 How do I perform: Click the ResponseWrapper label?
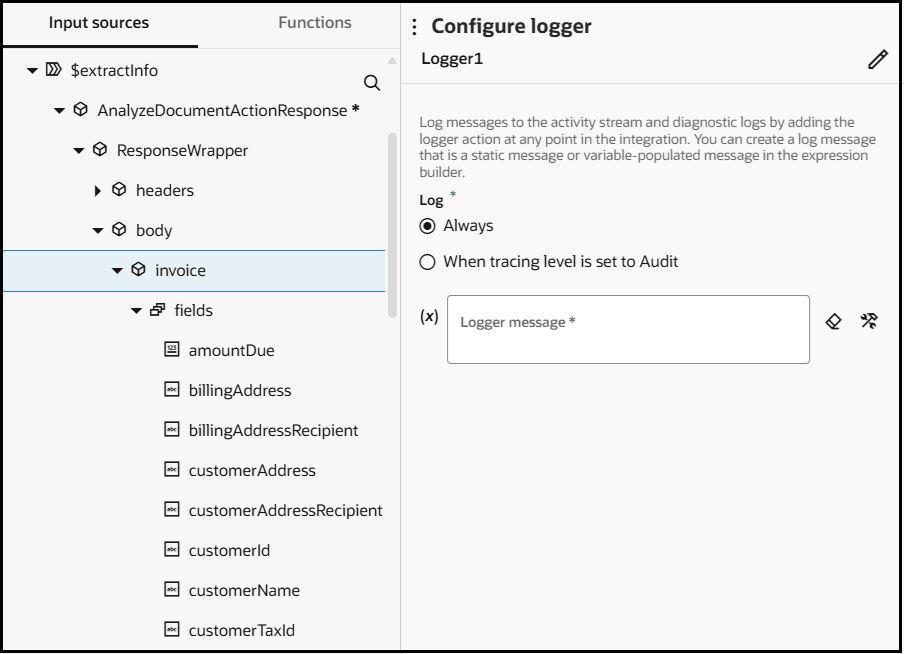(182, 151)
